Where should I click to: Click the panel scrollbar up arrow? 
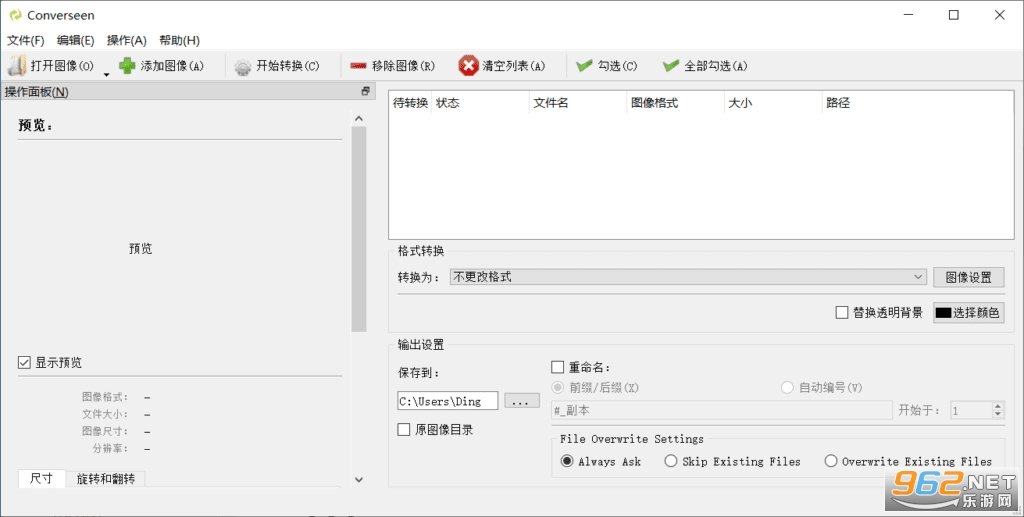(359, 118)
